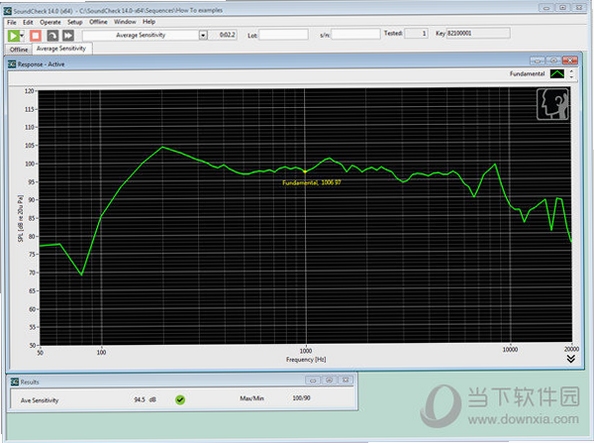Click the green Fundamental curve legend swatch

click(557, 74)
